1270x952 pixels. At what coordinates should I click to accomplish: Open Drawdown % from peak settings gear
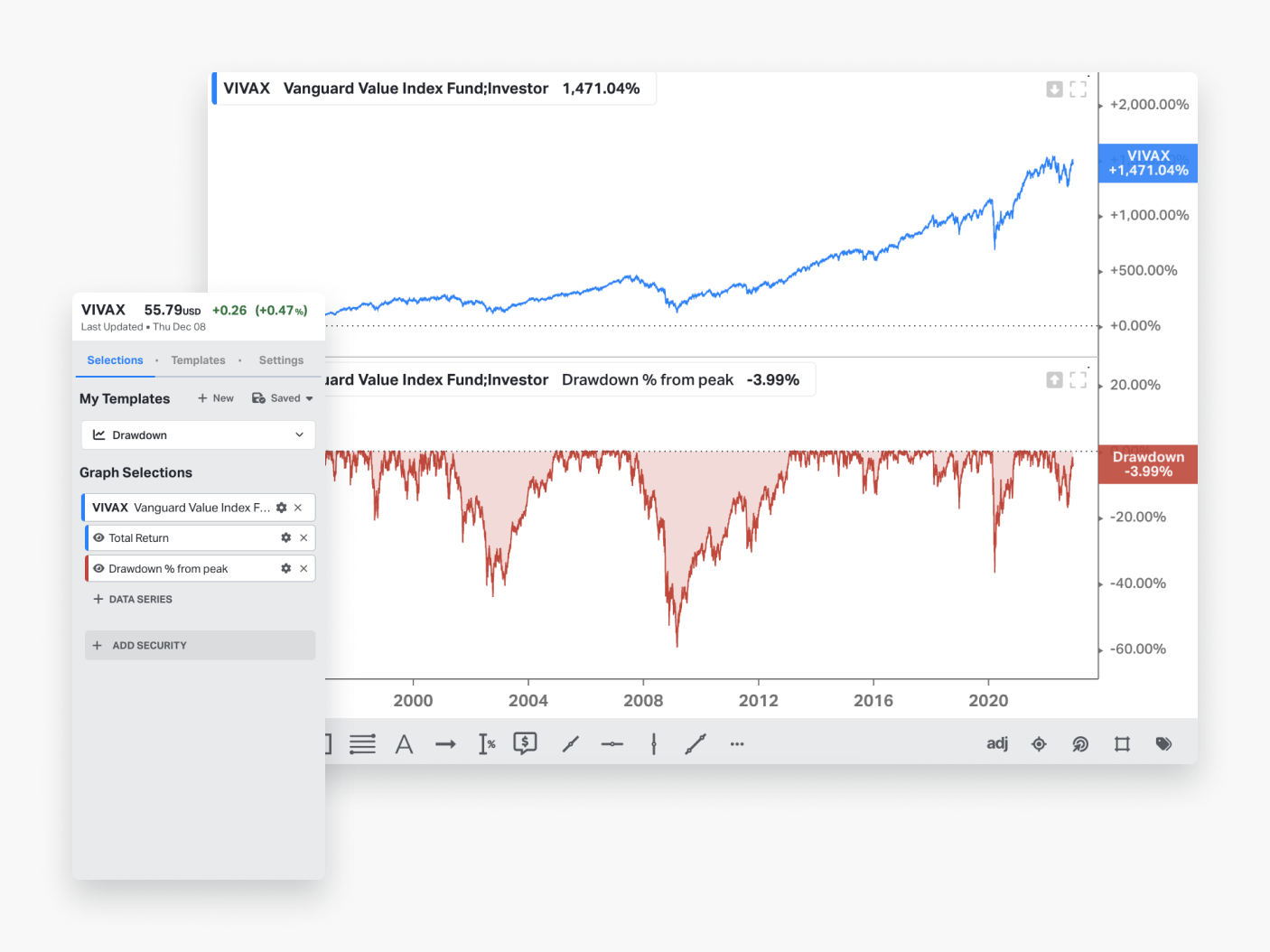pyautogui.click(x=285, y=568)
